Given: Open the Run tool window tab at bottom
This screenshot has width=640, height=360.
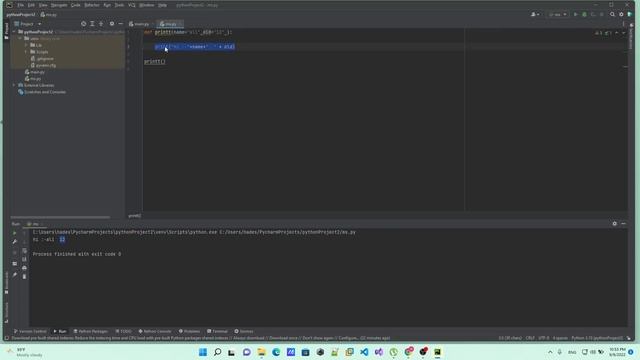Looking at the screenshot, I should (60, 331).
